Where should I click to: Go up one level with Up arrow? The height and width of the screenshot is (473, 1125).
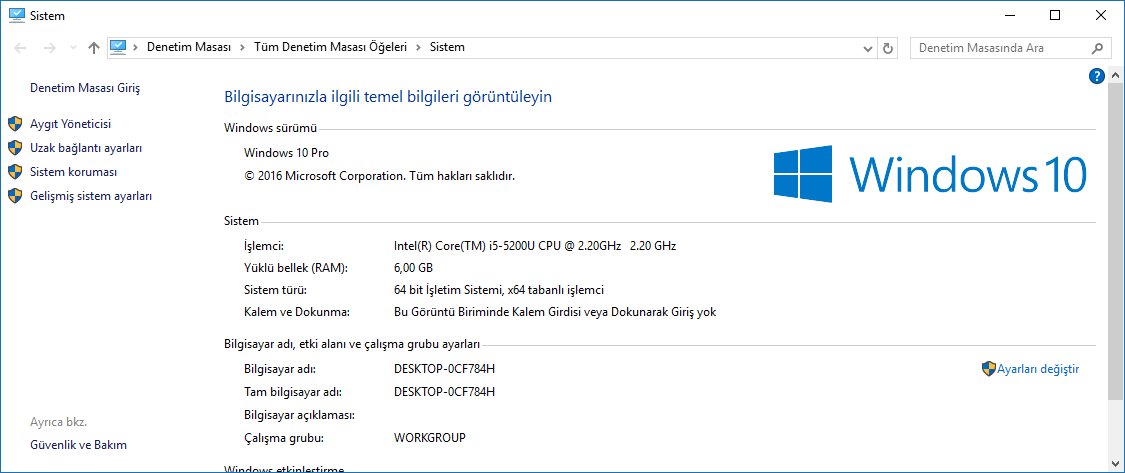pyautogui.click(x=93, y=48)
